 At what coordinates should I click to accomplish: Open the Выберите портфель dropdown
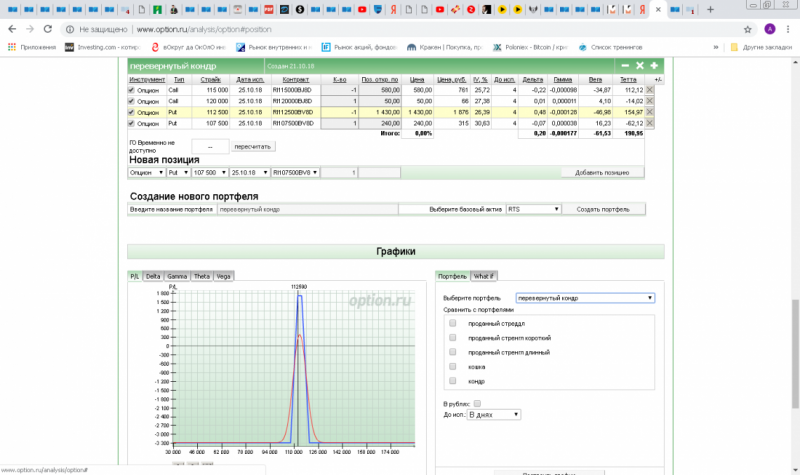(x=585, y=298)
